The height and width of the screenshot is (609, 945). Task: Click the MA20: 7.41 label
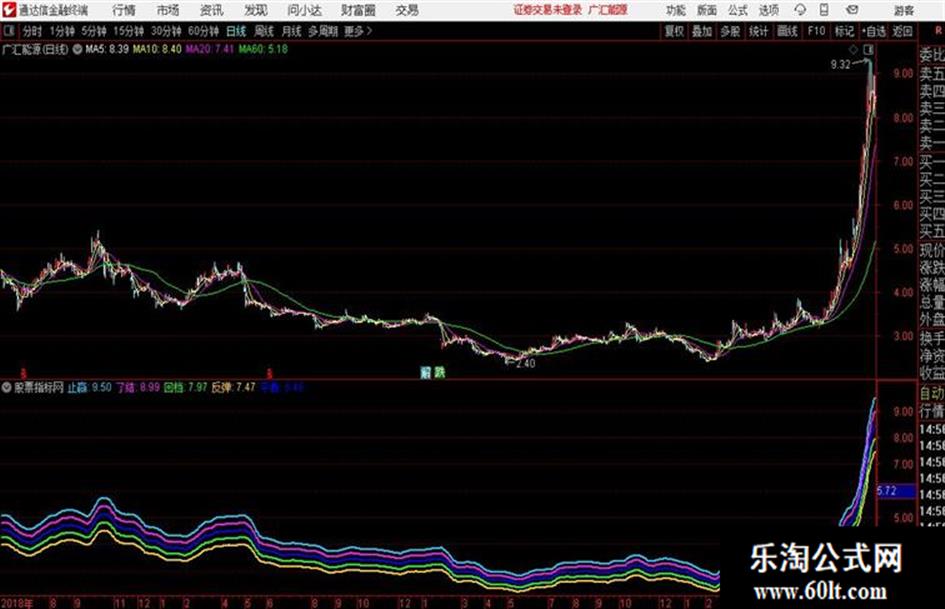[209, 49]
